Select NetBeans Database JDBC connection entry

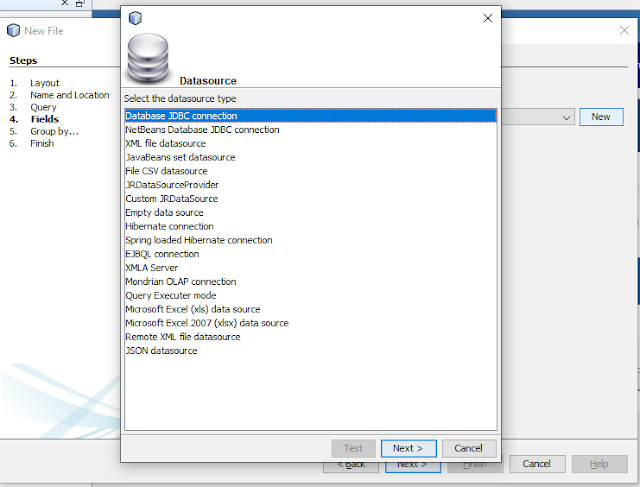tap(311, 130)
